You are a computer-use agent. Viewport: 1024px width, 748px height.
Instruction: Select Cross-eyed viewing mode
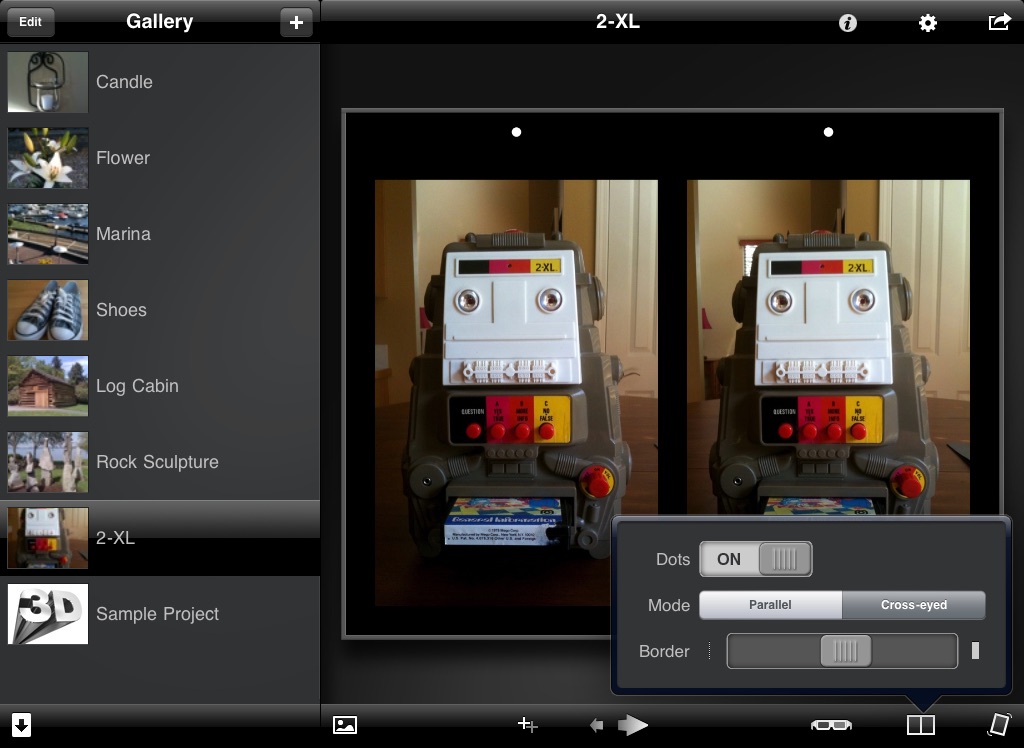[914, 605]
